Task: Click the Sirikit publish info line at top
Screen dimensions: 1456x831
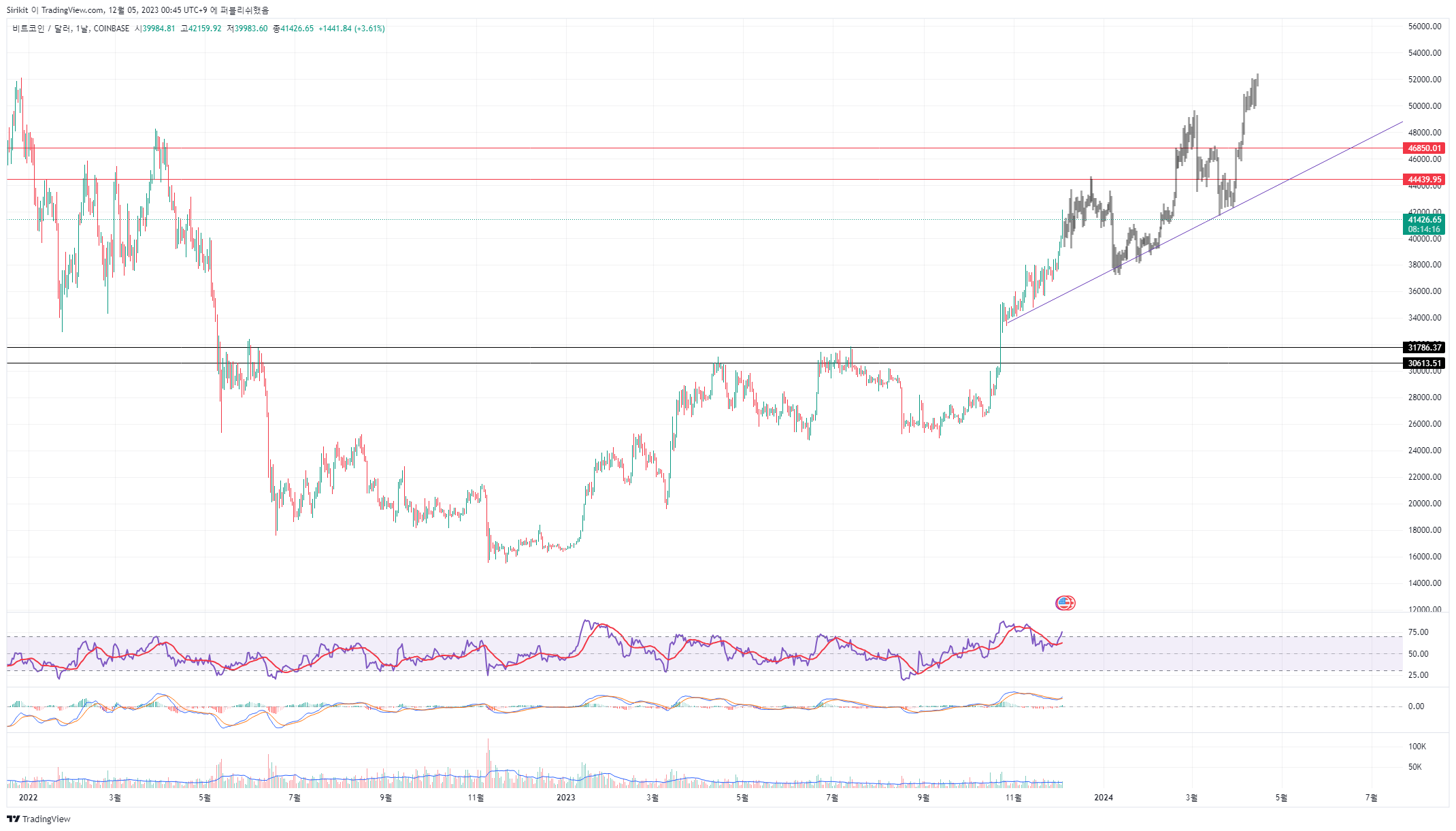Action: point(137,10)
